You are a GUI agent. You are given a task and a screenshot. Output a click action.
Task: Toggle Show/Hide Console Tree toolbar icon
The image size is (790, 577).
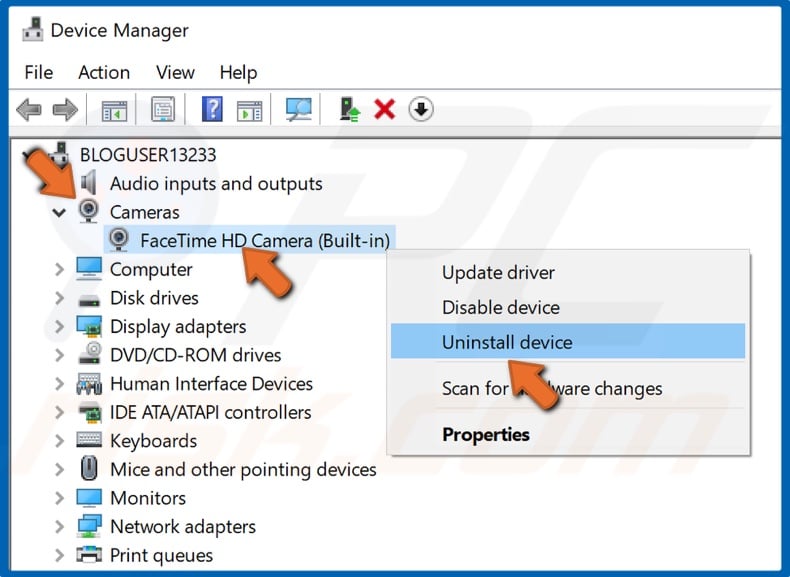(114, 110)
